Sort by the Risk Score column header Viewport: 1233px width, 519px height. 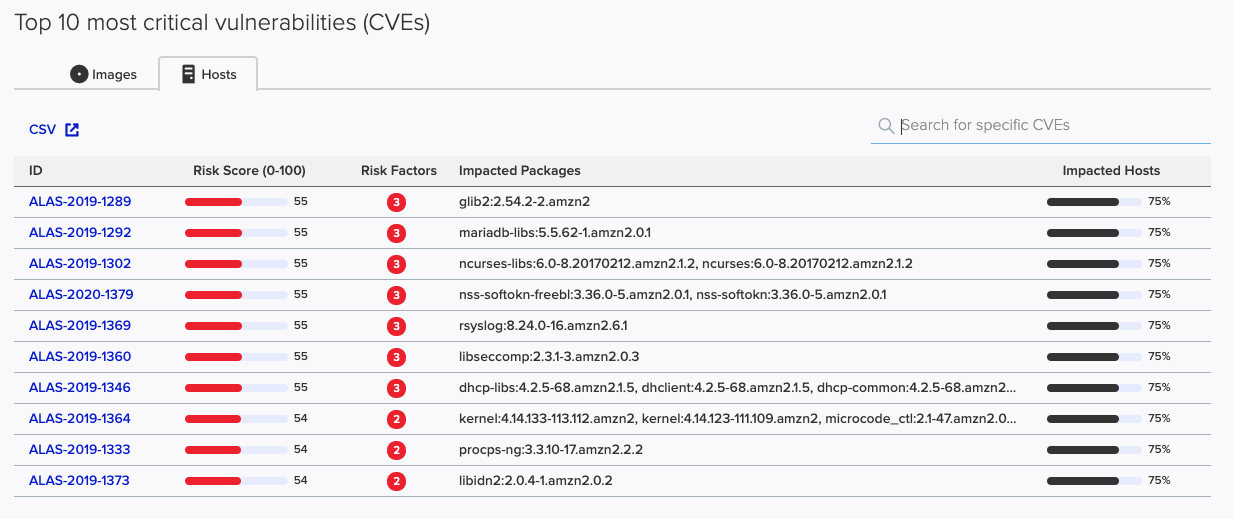point(249,171)
